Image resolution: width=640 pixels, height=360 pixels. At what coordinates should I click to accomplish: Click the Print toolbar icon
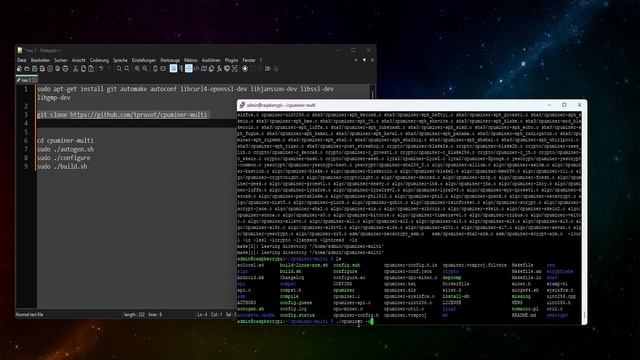(x=65, y=69)
